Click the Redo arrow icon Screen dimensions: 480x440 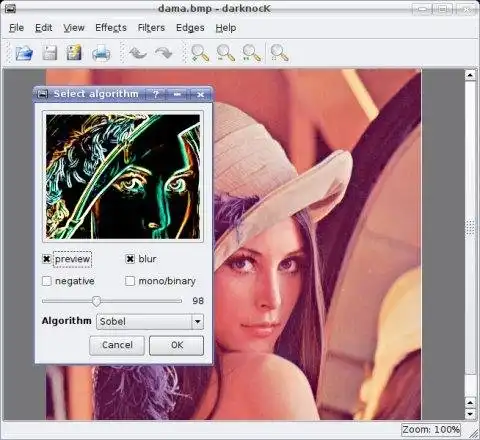click(x=164, y=53)
